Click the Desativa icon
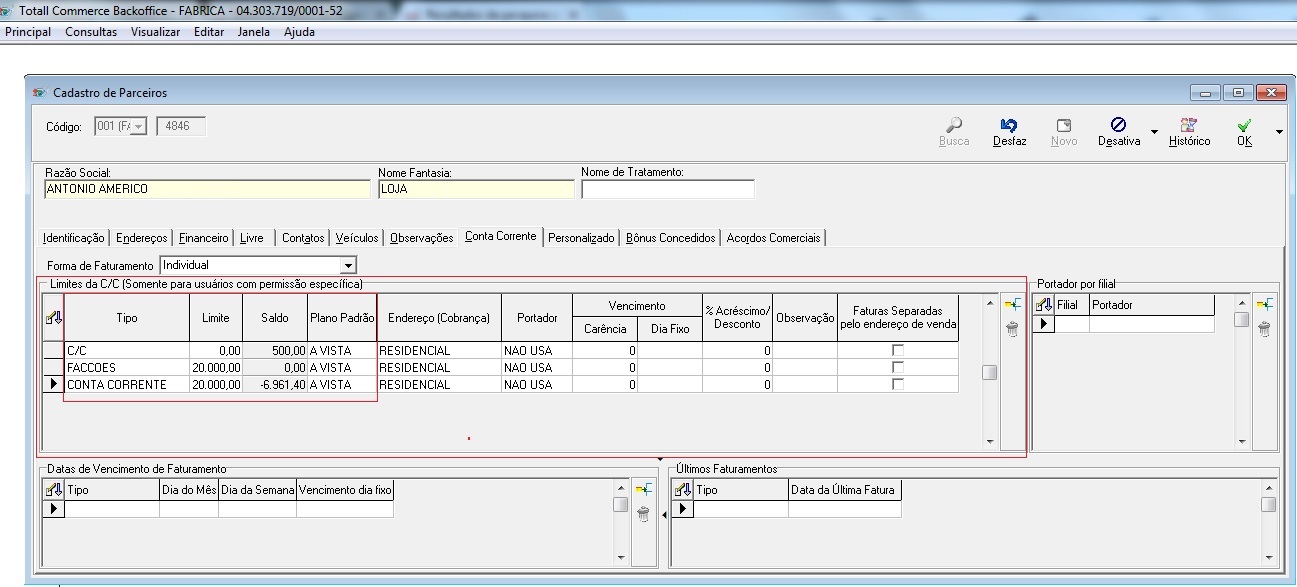Screen dimensions: 1297x587 tap(1118, 125)
